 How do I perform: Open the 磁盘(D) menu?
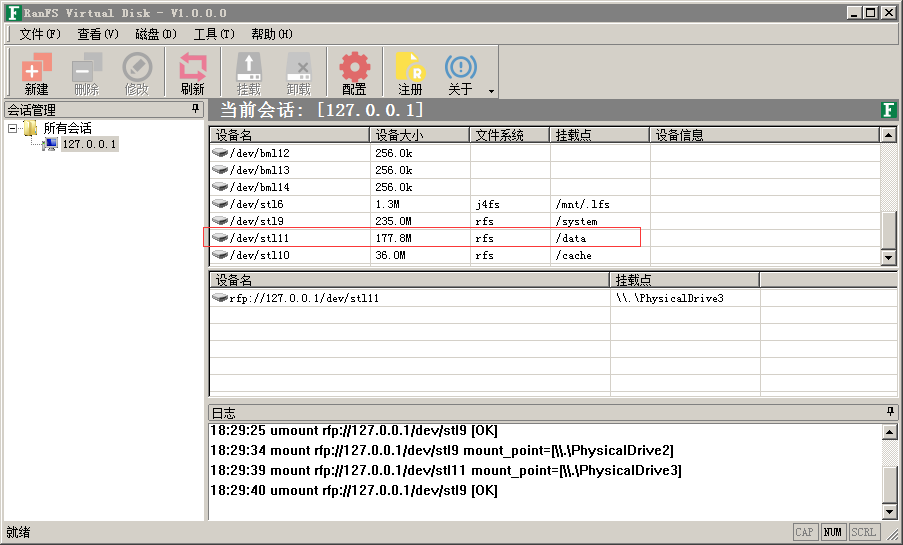pos(156,34)
